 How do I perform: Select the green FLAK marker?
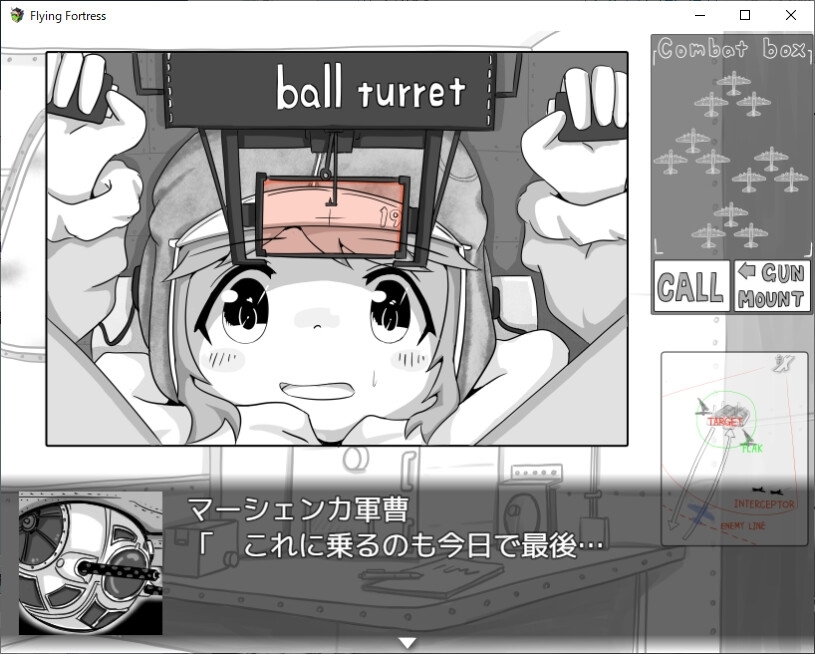click(752, 448)
